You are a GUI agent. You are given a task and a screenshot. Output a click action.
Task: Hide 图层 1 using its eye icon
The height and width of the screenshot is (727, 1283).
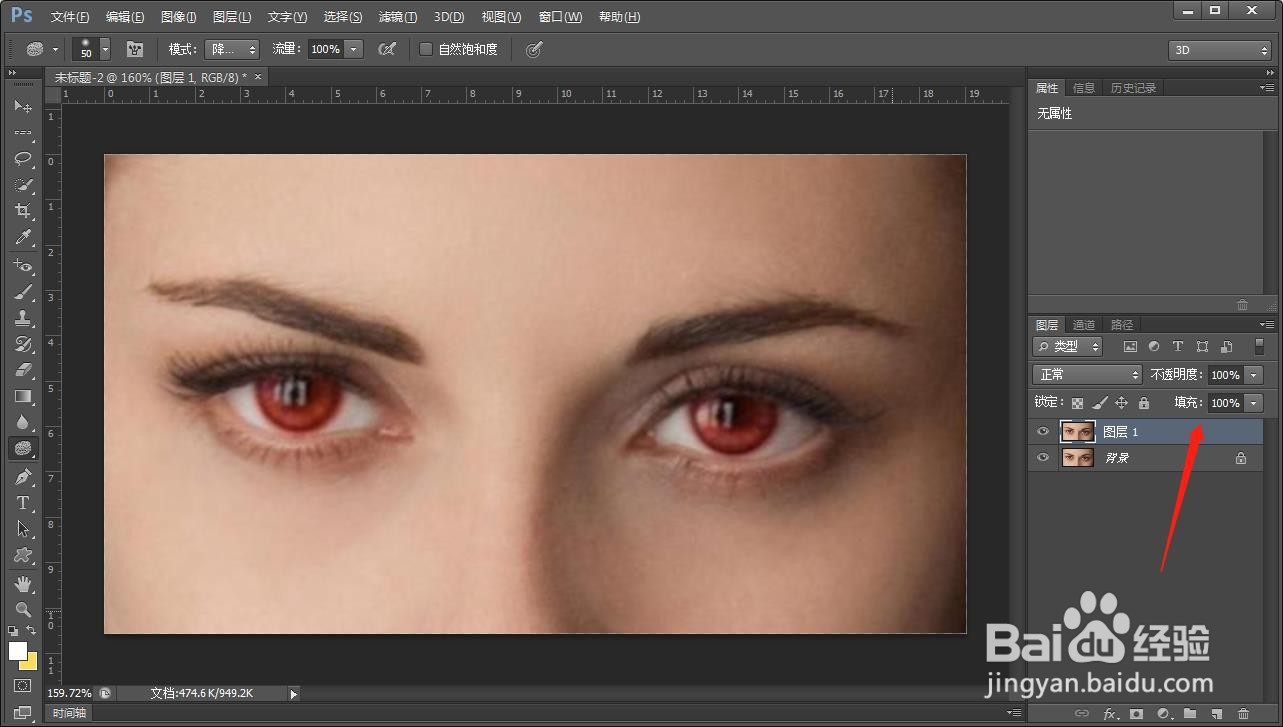(1043, 432)
